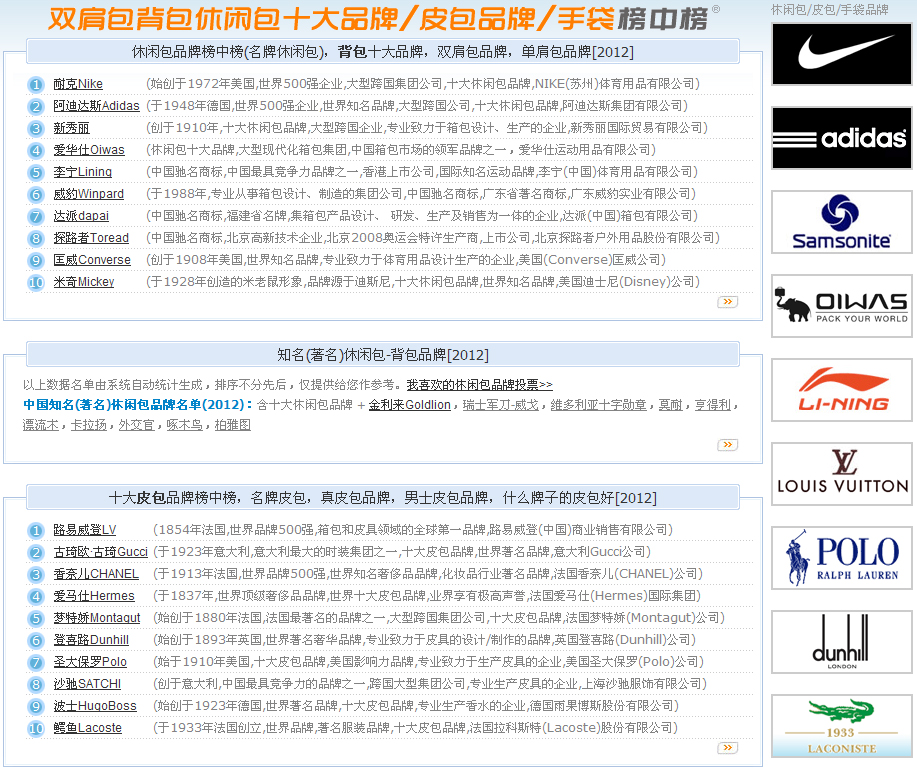Click the 双肩包背包休闲包十大品牌 page title

click(378, 19)
